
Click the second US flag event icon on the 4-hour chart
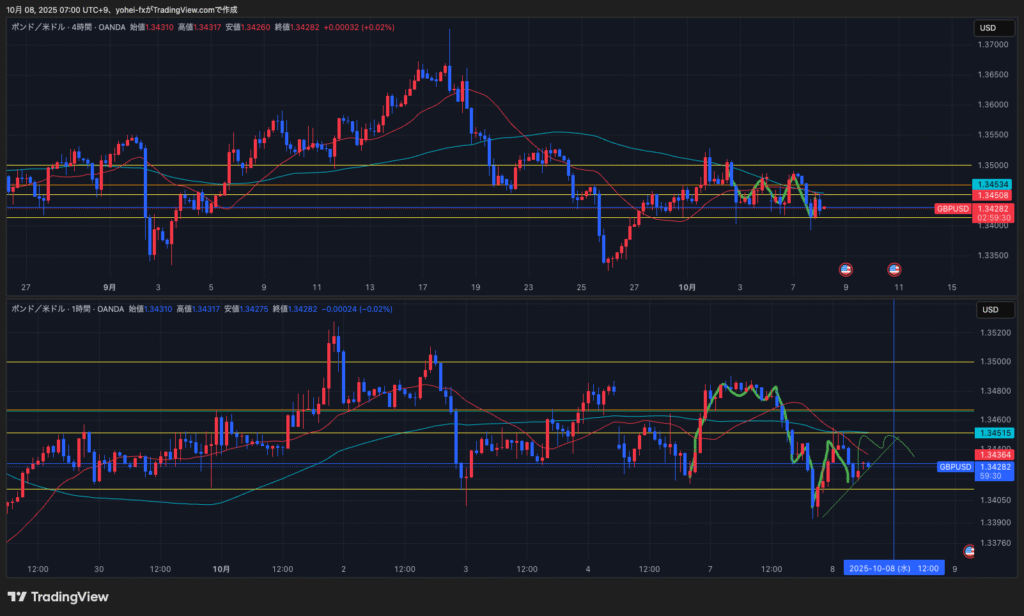click(894, 269)
